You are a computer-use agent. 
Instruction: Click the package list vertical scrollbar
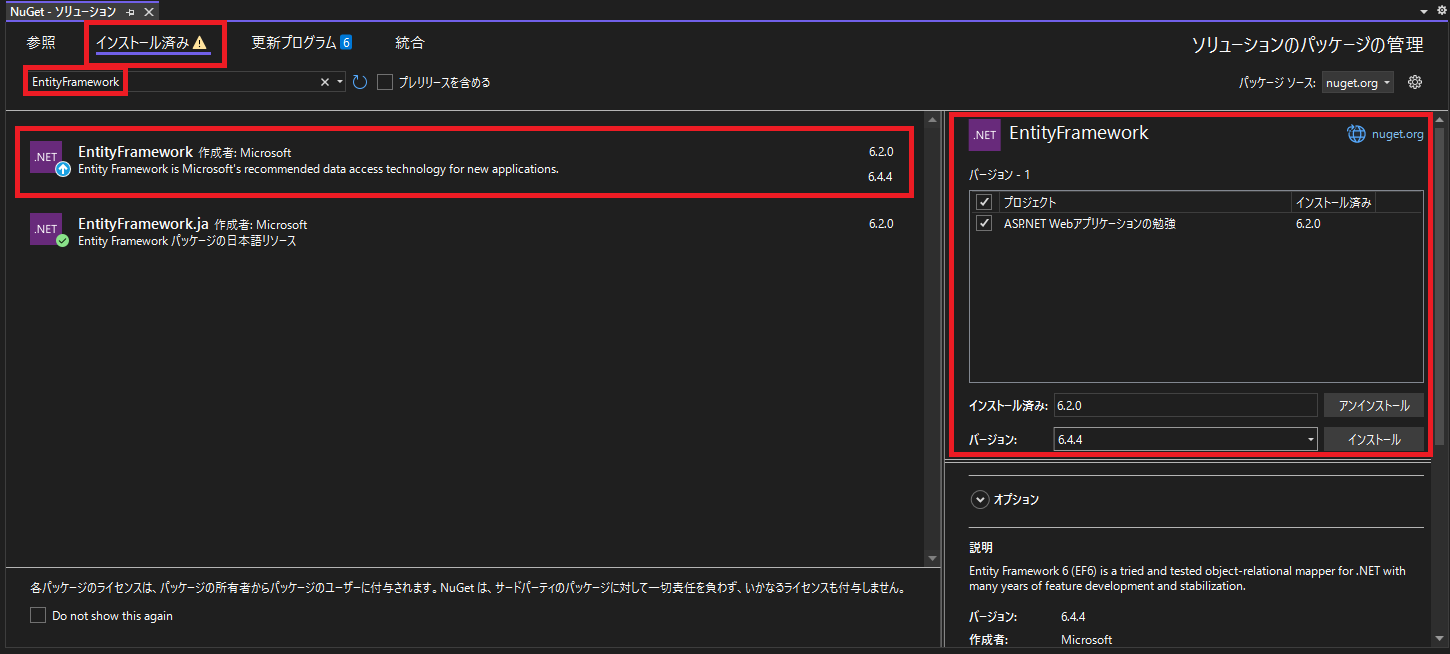933,340
